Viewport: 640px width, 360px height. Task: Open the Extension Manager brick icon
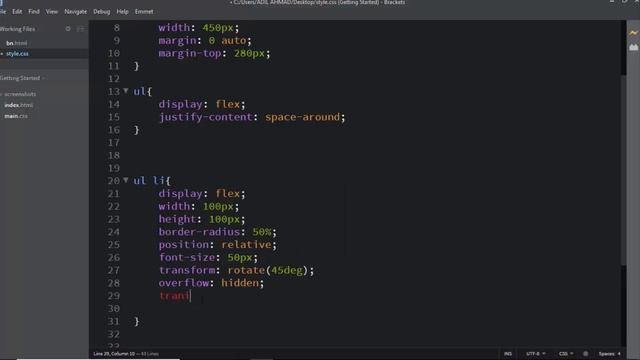tap(633, 47)
